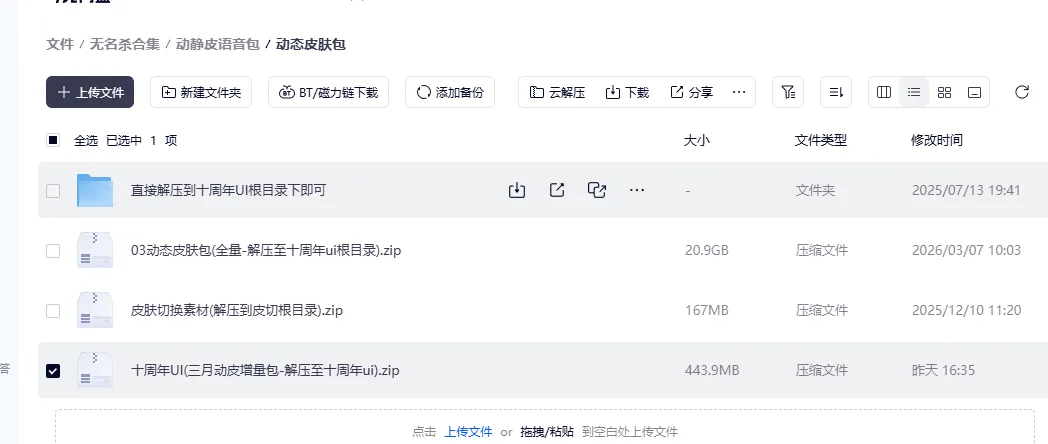1048x444 pixels.
Task: Click the 上传文件 button
Action: (x=90, y=92)
